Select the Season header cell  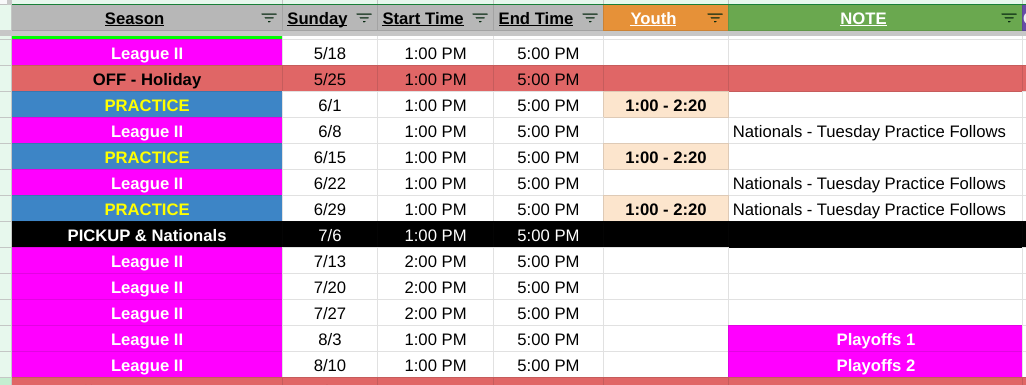click(147, 18)
